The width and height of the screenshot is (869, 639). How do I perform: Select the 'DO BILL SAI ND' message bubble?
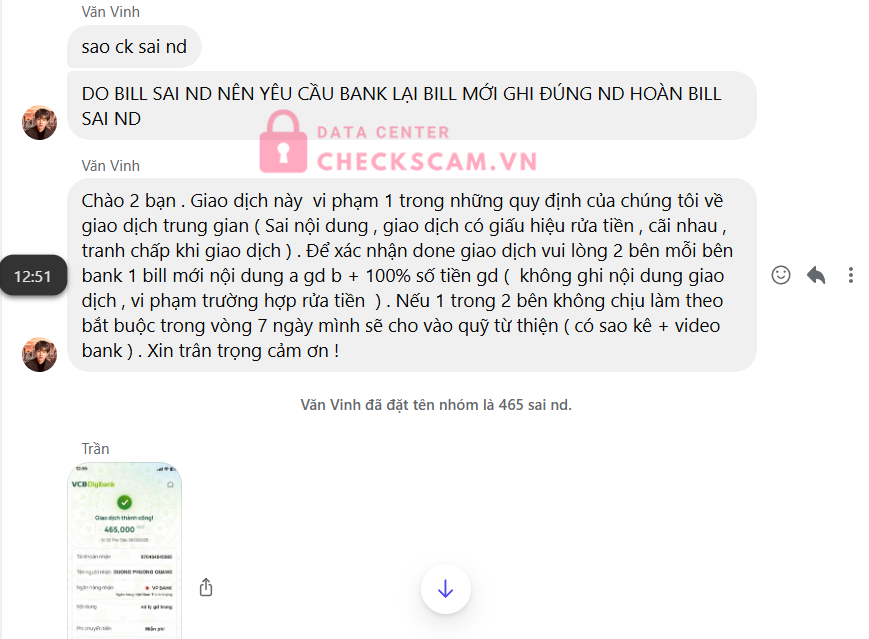(412, 105)
